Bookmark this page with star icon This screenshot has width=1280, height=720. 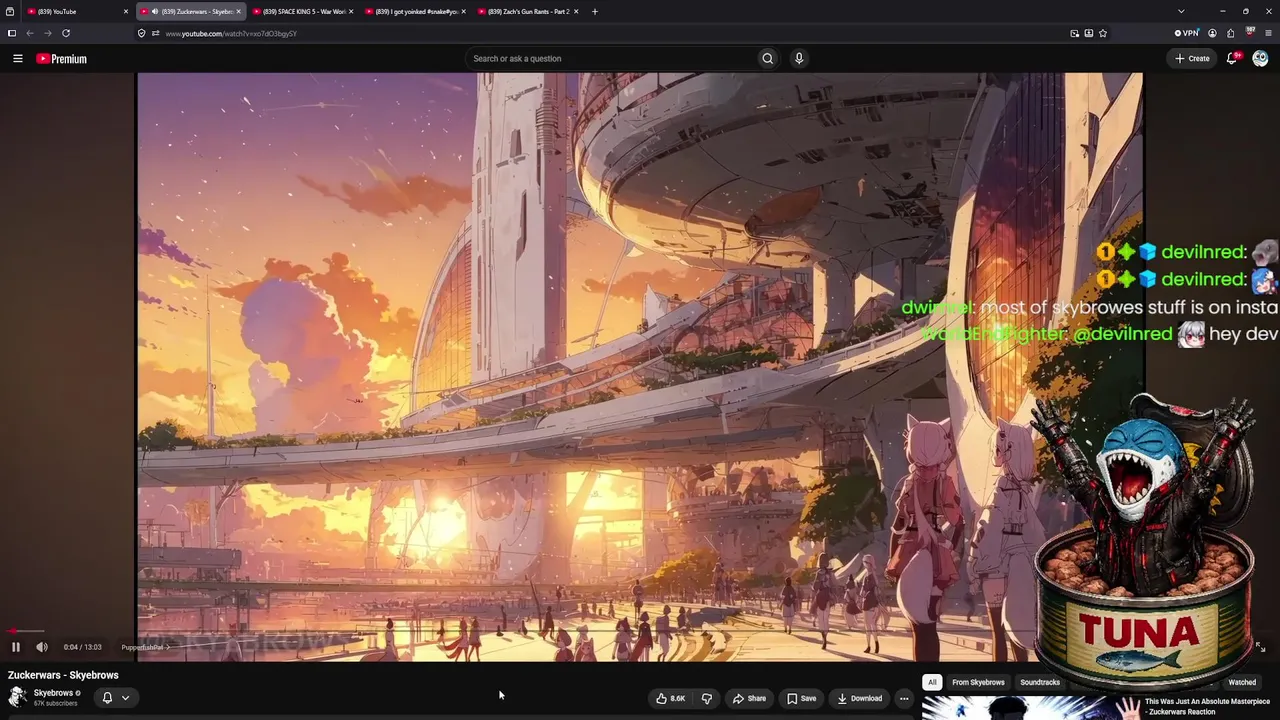pyautogui.click(x=1103, y=33)
